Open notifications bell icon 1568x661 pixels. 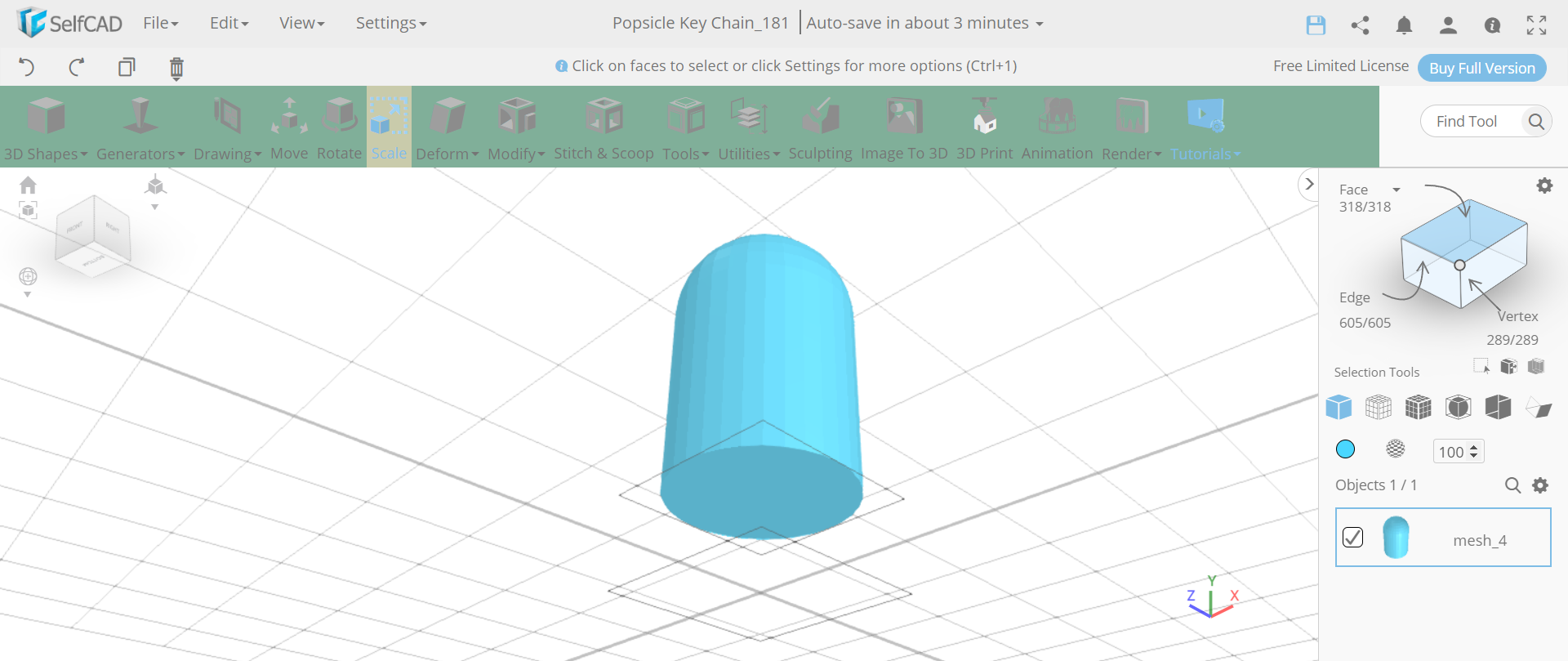click(x=1404, y=25)
